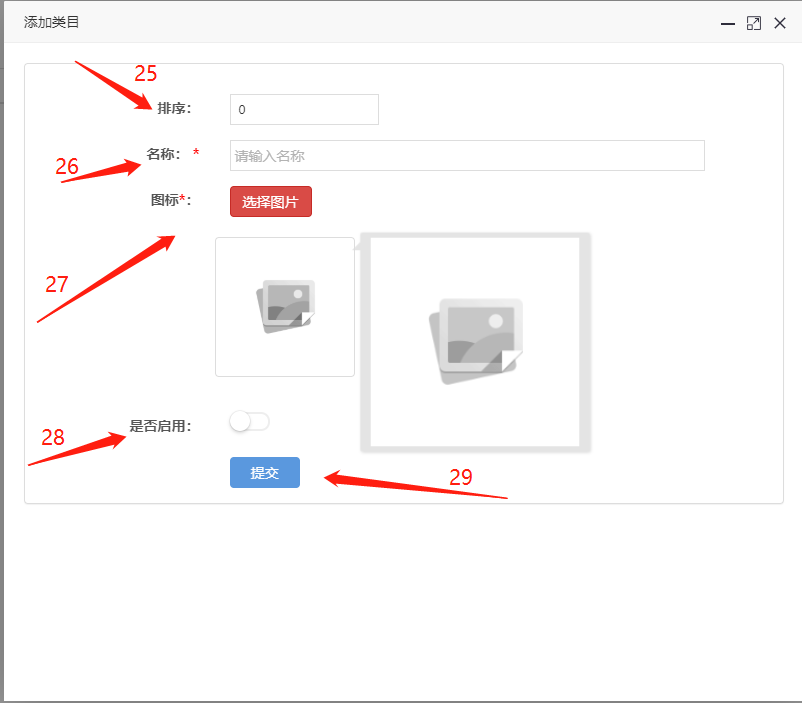Close the 添加类目 dialog
Viewport: 802px width, 703px height.
coord(780,23)
